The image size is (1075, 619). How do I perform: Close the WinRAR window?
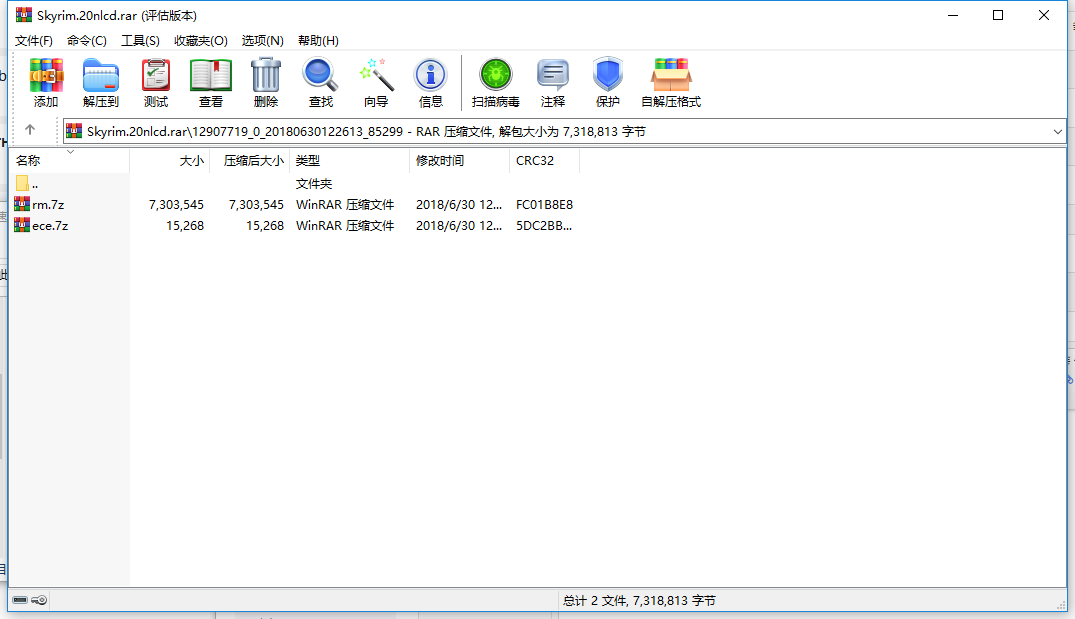[x=1044, y=15]
